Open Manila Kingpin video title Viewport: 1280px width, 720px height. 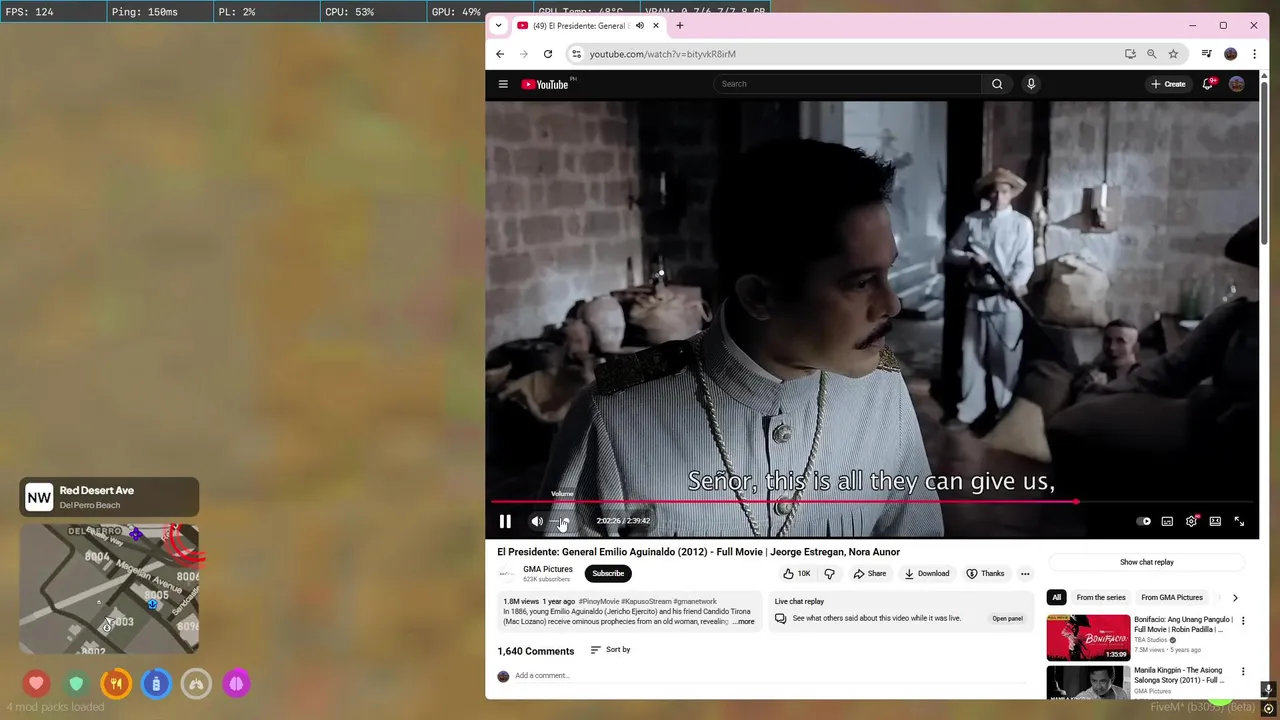coord(1178,675)
